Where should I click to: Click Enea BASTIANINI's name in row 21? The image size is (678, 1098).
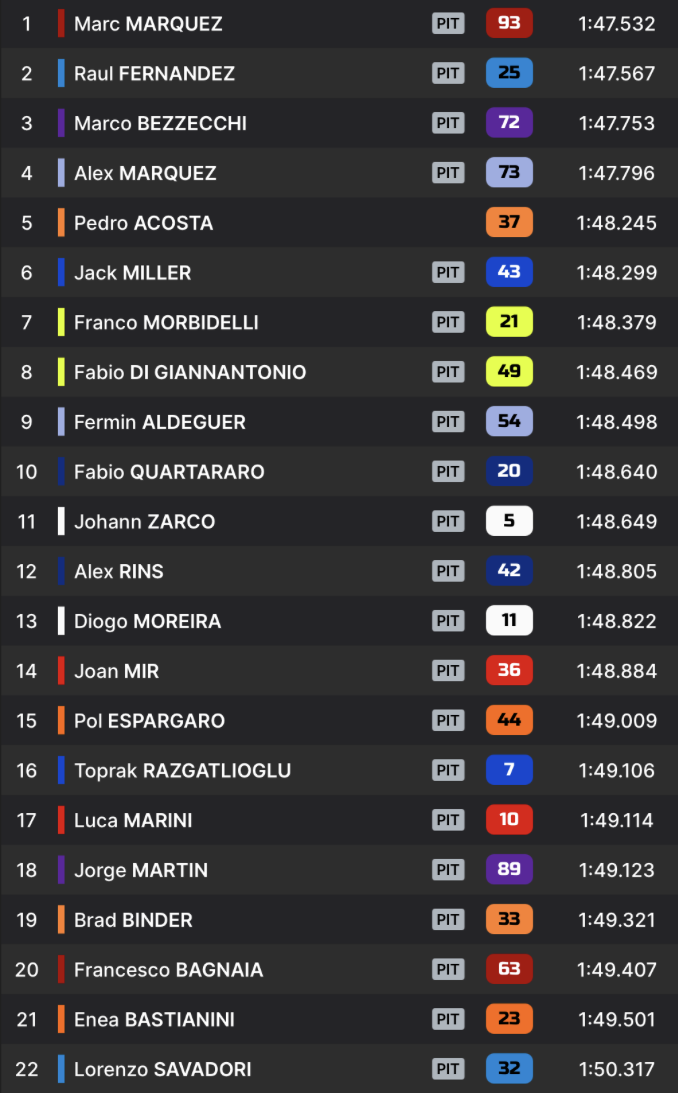pos(154,1020)
